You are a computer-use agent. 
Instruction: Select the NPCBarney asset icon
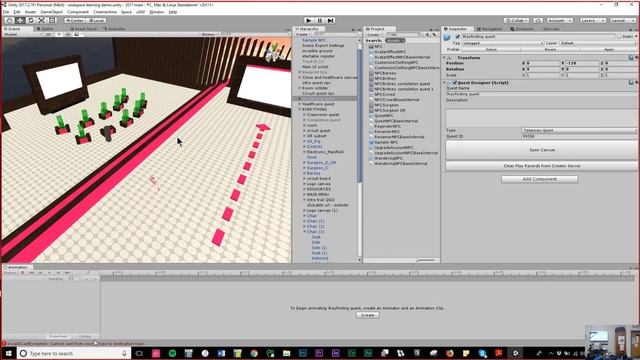pyautogui.click(x=371, y=73)
